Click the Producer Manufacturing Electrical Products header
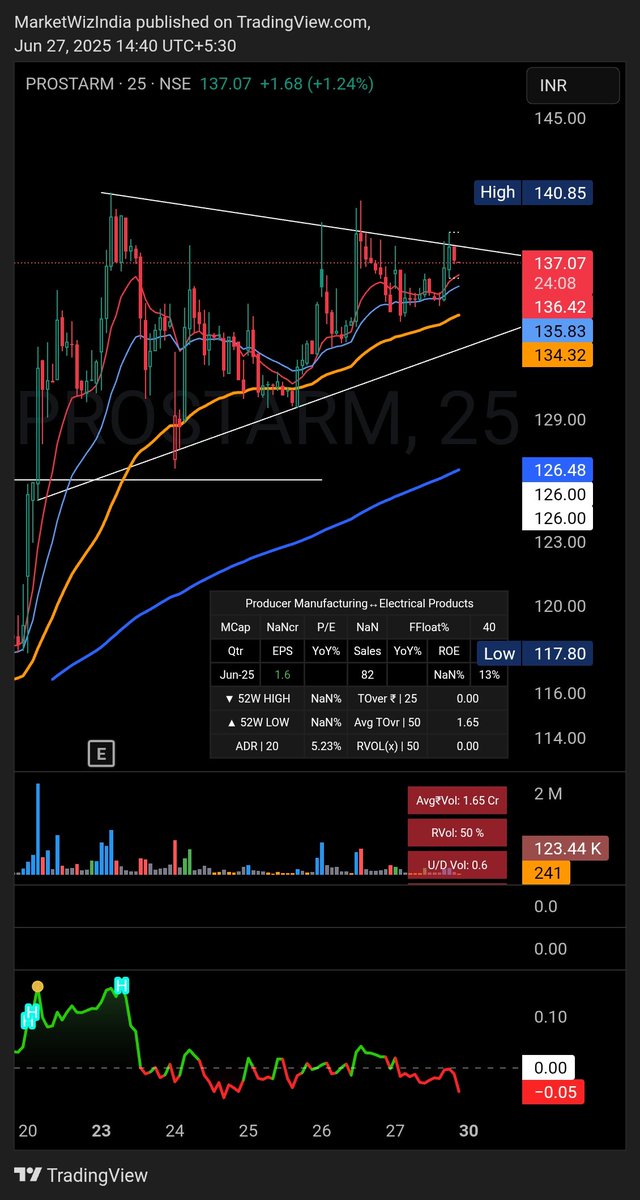 tap(359, 603)
